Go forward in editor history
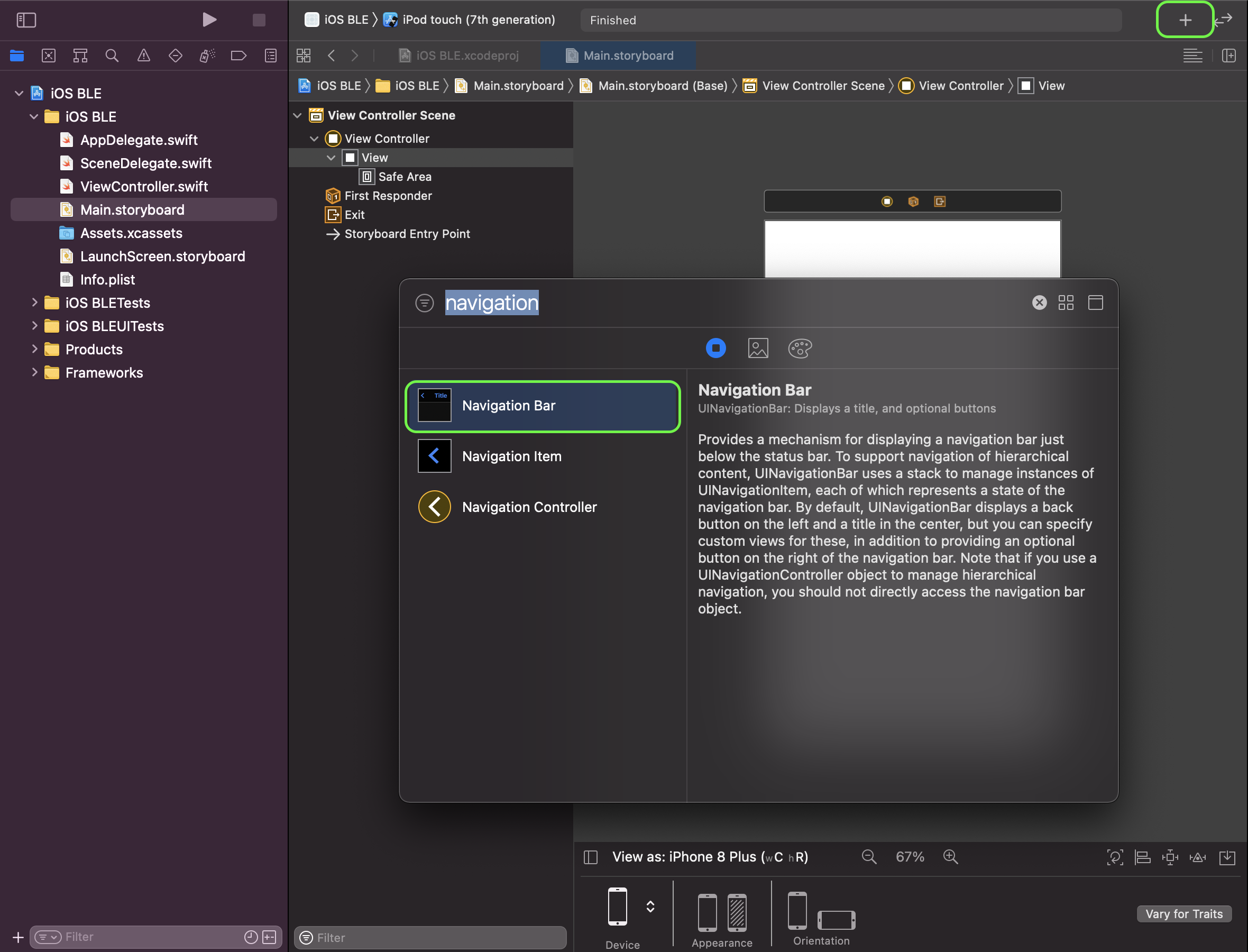 355,56
